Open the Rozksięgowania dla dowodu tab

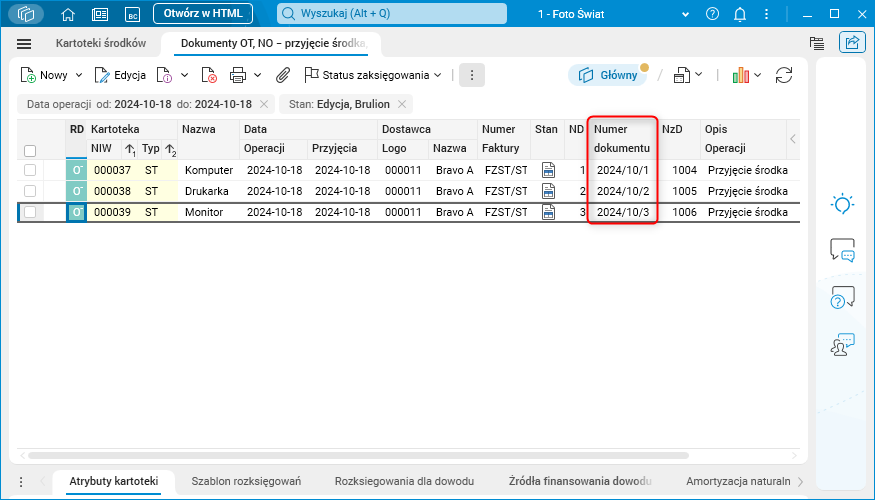coord(405,481)
